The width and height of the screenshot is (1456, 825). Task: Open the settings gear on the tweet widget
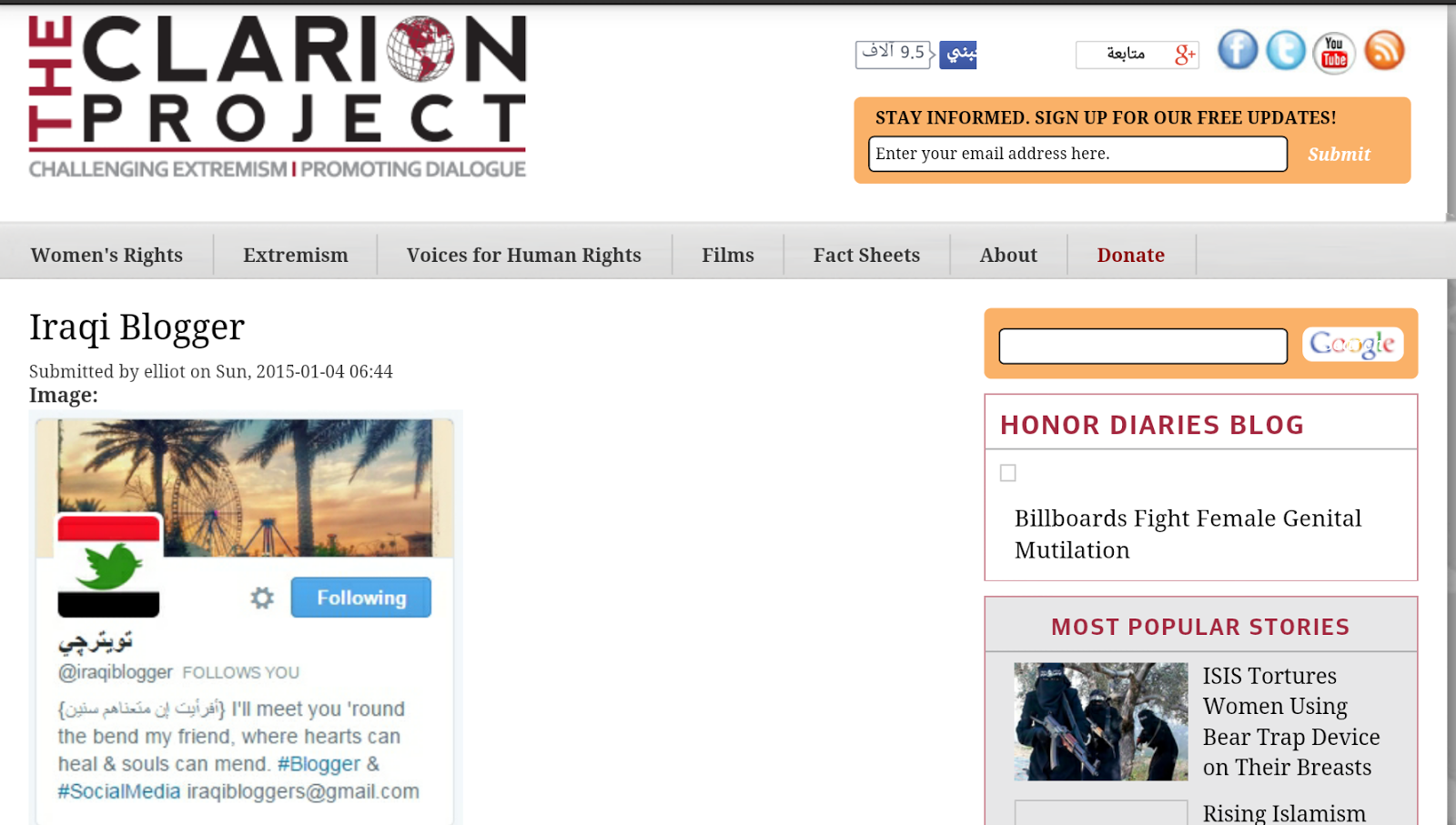[261, 598]
